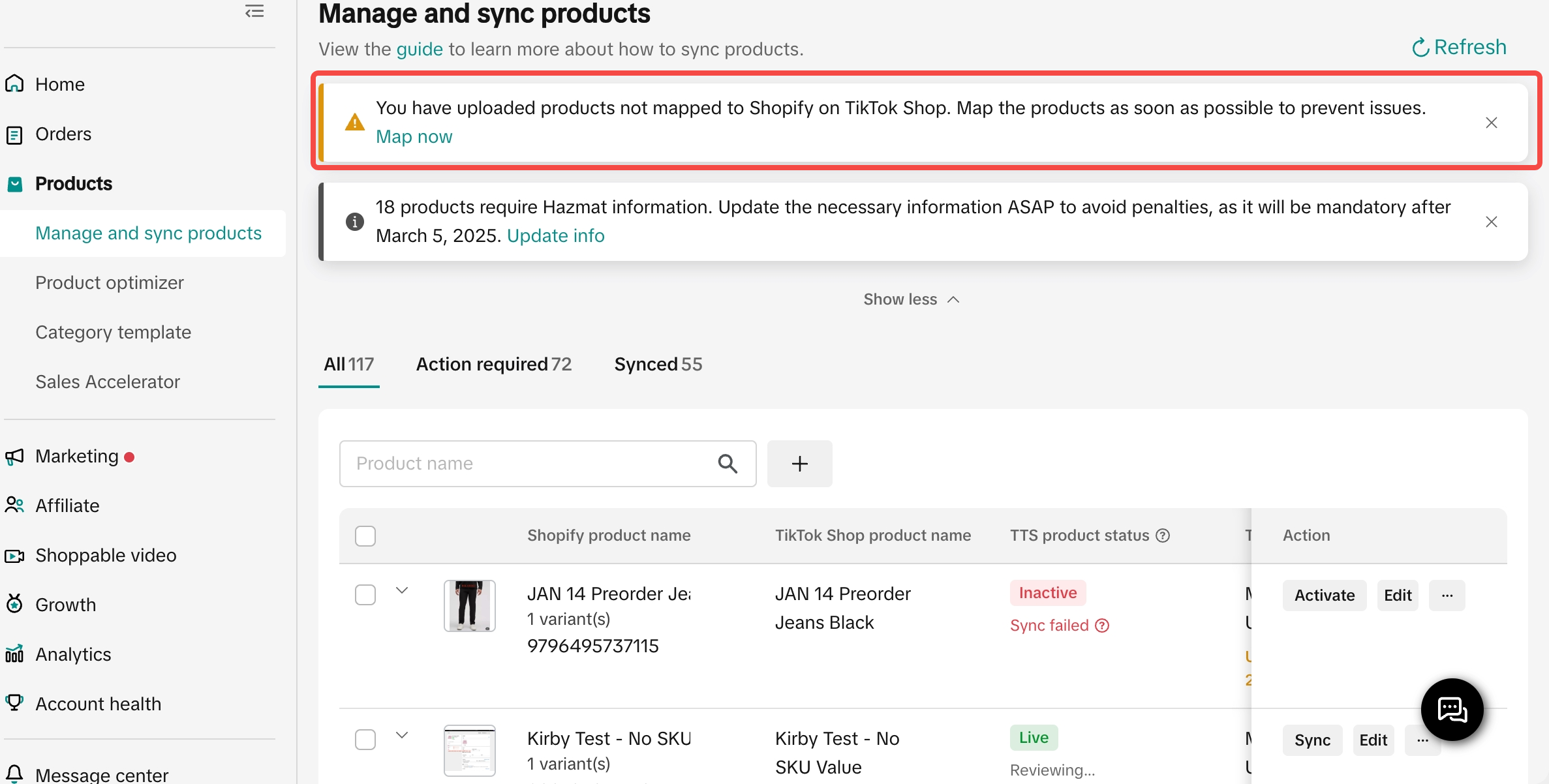Toggle the select-all products checkbox
Viewport: 1549px width, 784px height.
365,536
